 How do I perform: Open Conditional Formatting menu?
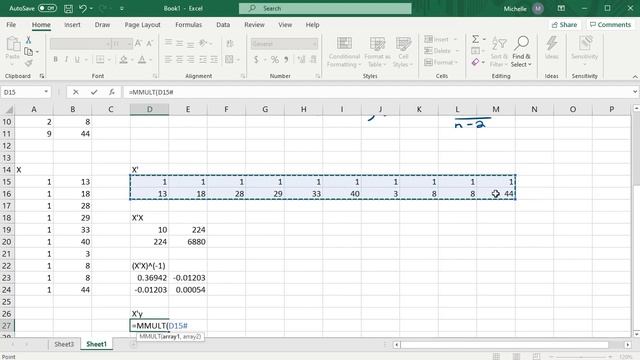coord(344,52)
